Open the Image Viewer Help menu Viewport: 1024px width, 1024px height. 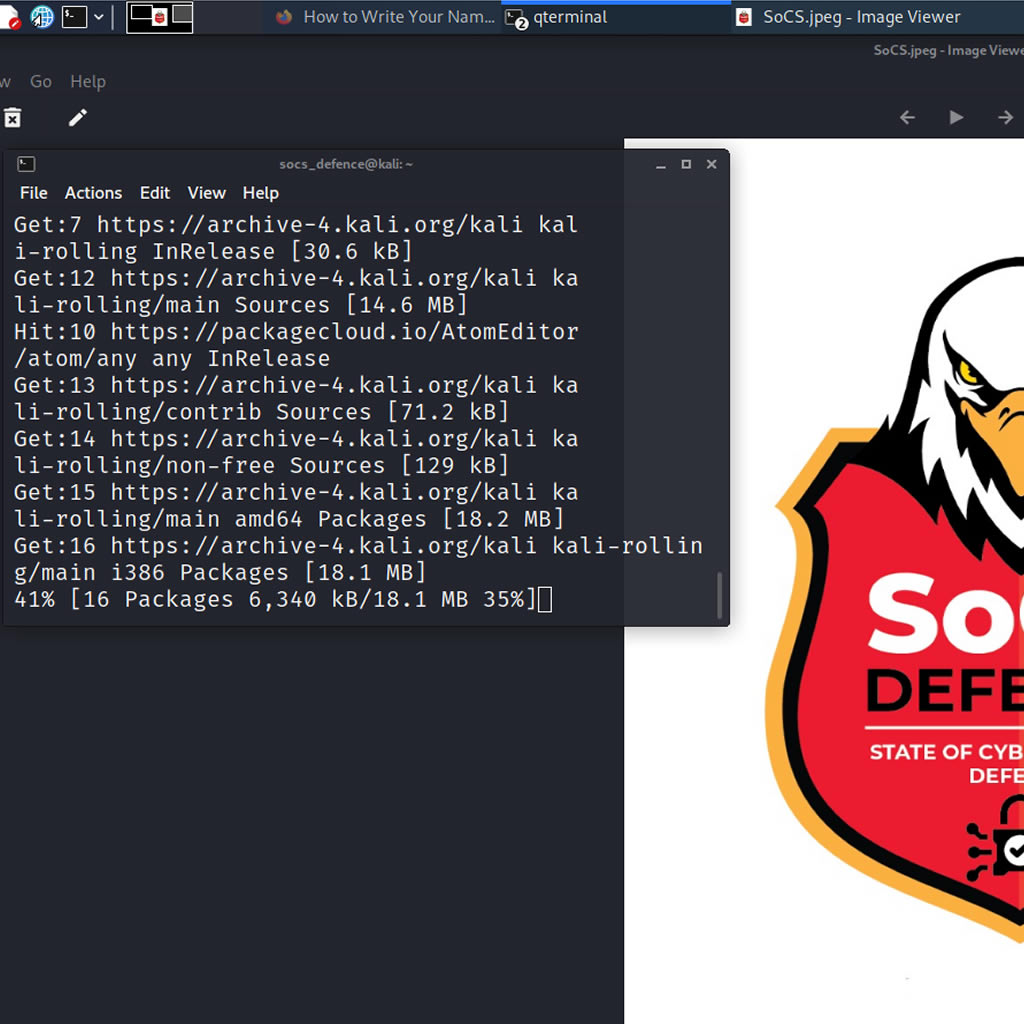pyautogui.click(x=87, y=82)
